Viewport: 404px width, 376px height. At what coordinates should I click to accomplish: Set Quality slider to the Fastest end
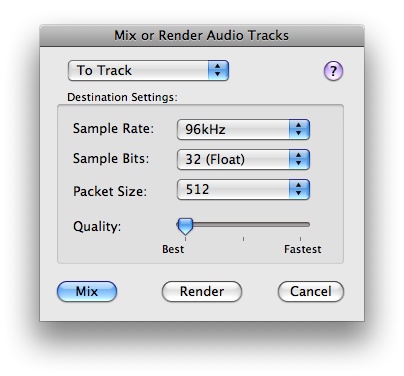pyautogui.click(x=300, y=225)
